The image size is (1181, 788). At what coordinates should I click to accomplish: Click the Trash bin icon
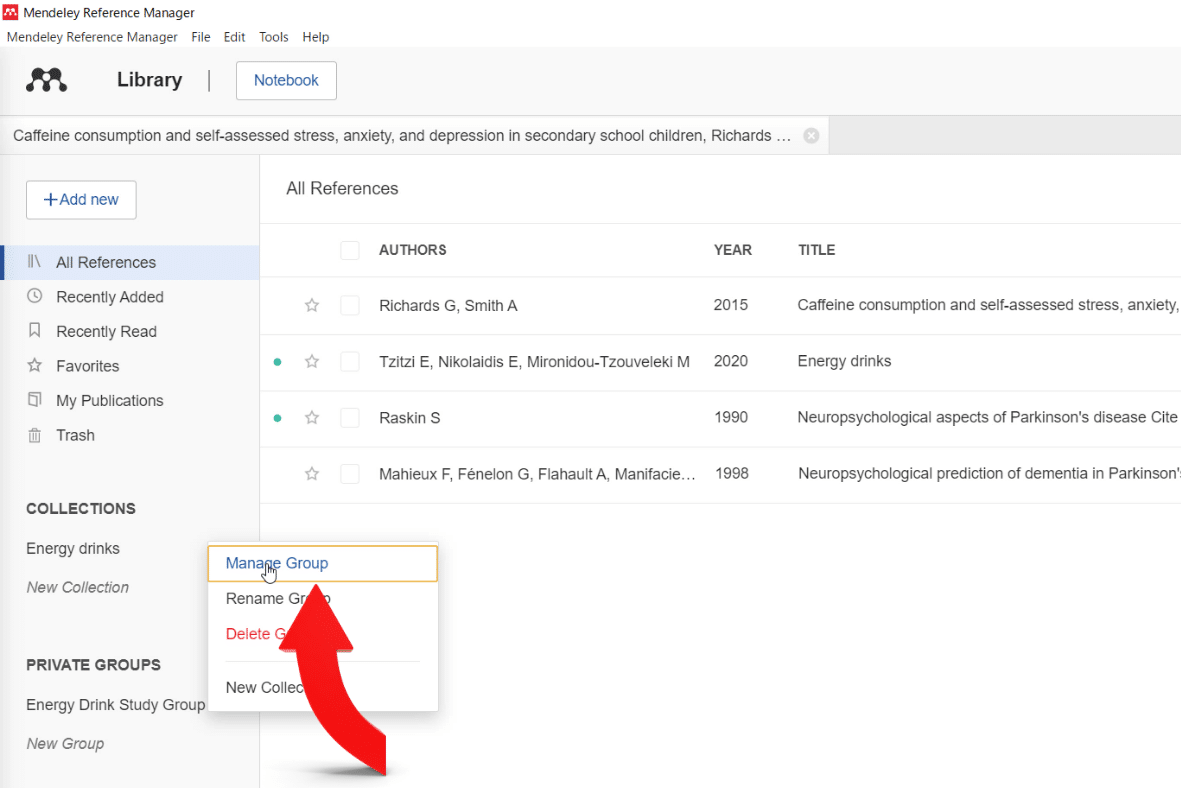pos(35,435)
